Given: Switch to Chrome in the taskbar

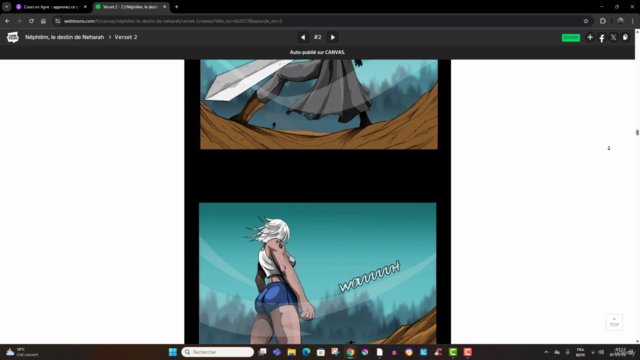Looking at the screenshot, I should (x=350, y=352).
